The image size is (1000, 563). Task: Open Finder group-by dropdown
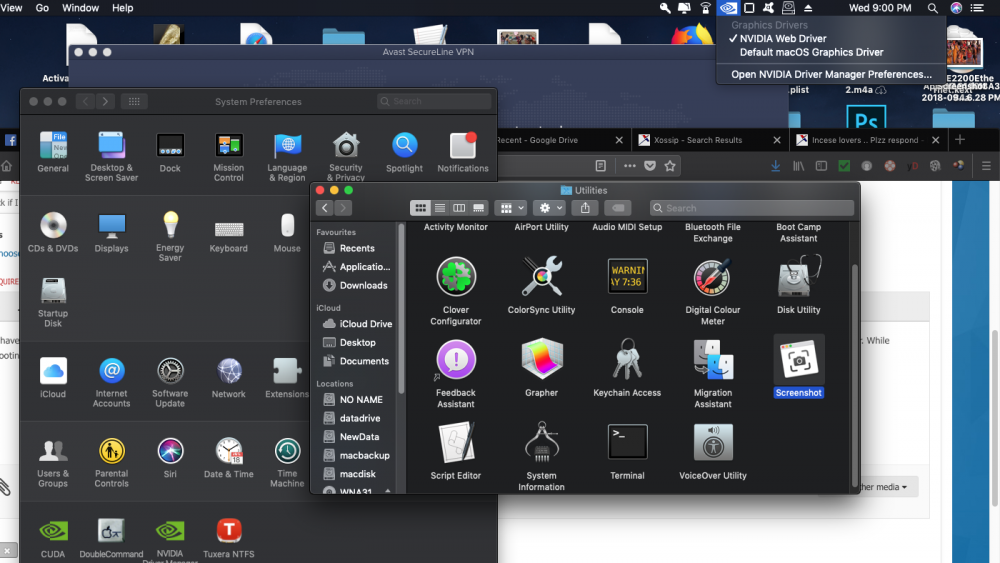point(511,208)
